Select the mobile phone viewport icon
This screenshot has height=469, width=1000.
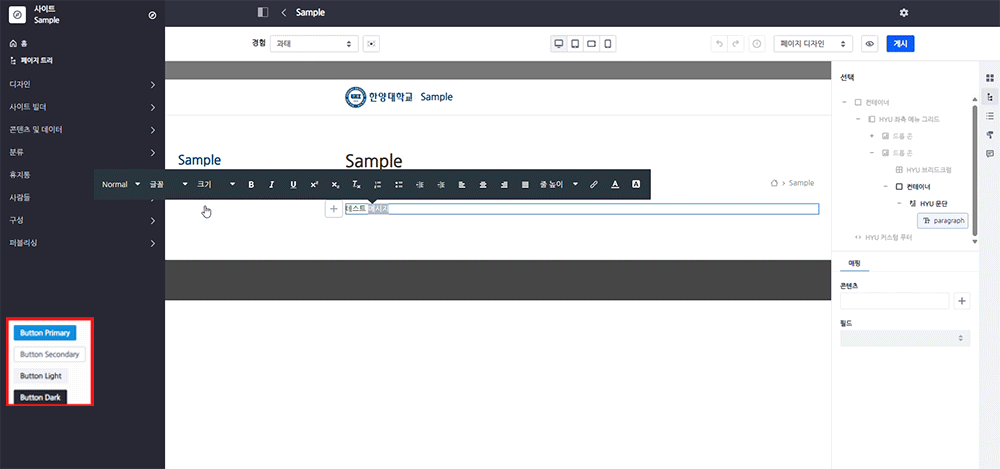tap(607, 44)
